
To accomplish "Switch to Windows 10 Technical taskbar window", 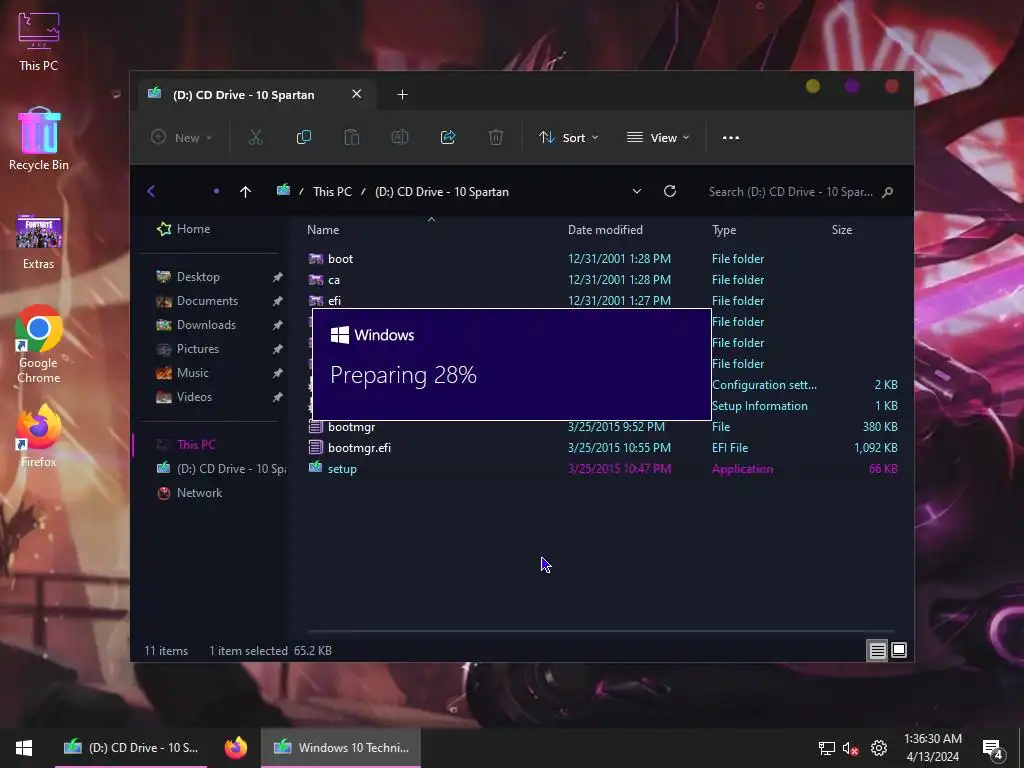I will (341, 747).
